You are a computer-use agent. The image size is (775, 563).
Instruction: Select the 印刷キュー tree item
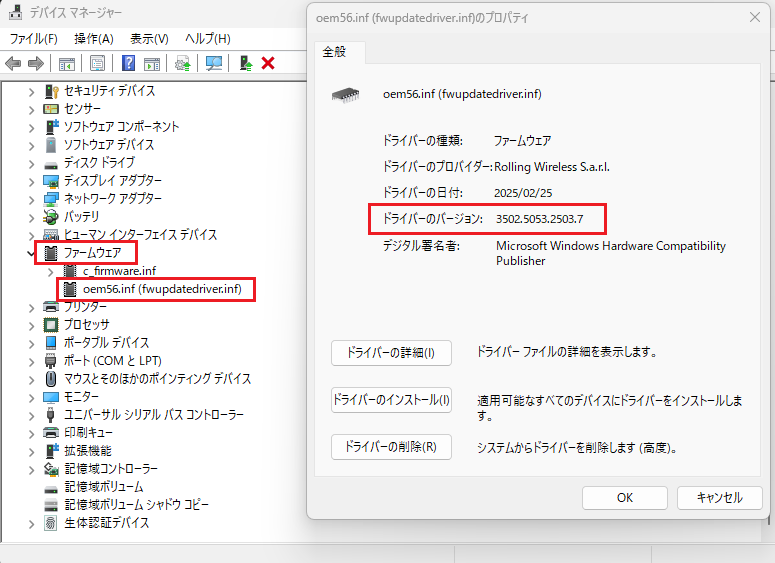click(x=88, y=433)
